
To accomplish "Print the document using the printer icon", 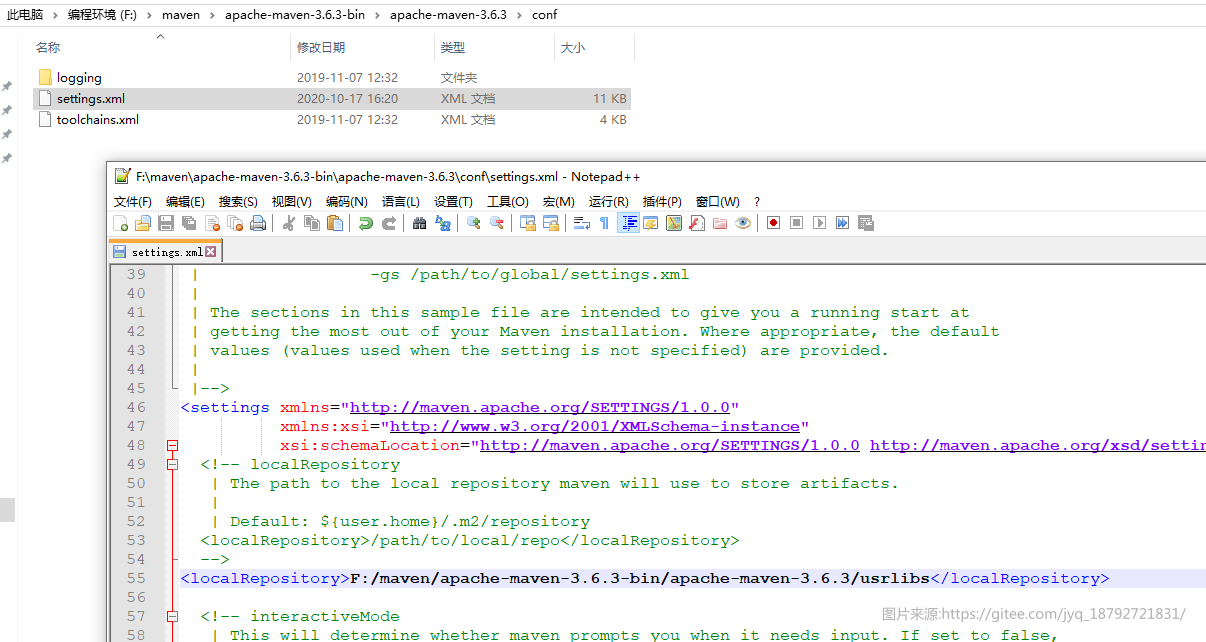I will [258, 223].
